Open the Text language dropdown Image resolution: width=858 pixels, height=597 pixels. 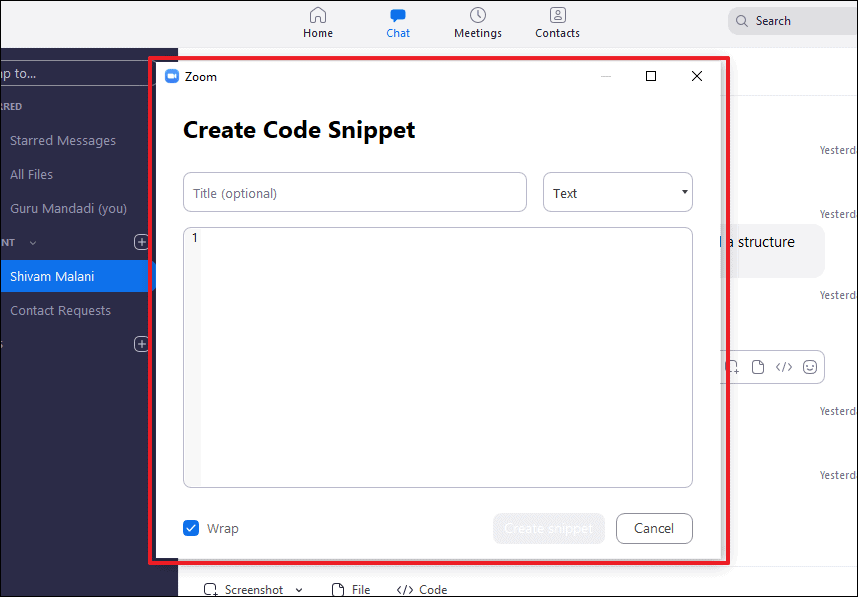tap(618, 192)
